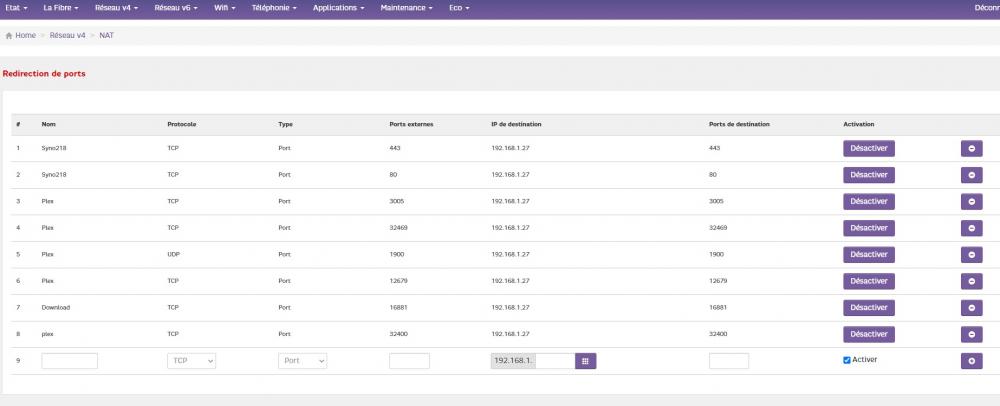The width and height of the screenshot is (1000, 406).
Task: Add new port redirection with plus icon
Action: point(971,361)
